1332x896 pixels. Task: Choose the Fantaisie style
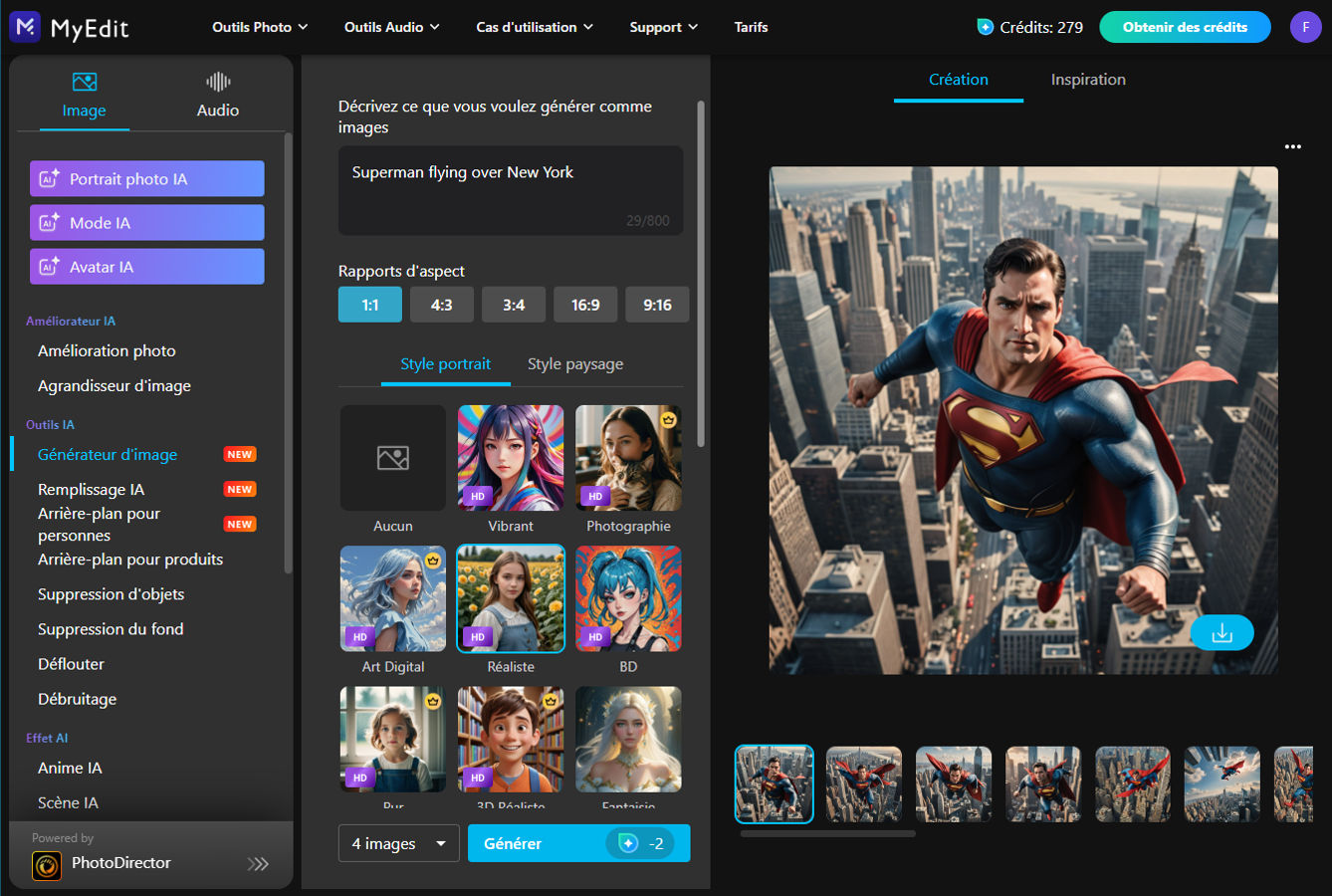click(x=628, y=739)
